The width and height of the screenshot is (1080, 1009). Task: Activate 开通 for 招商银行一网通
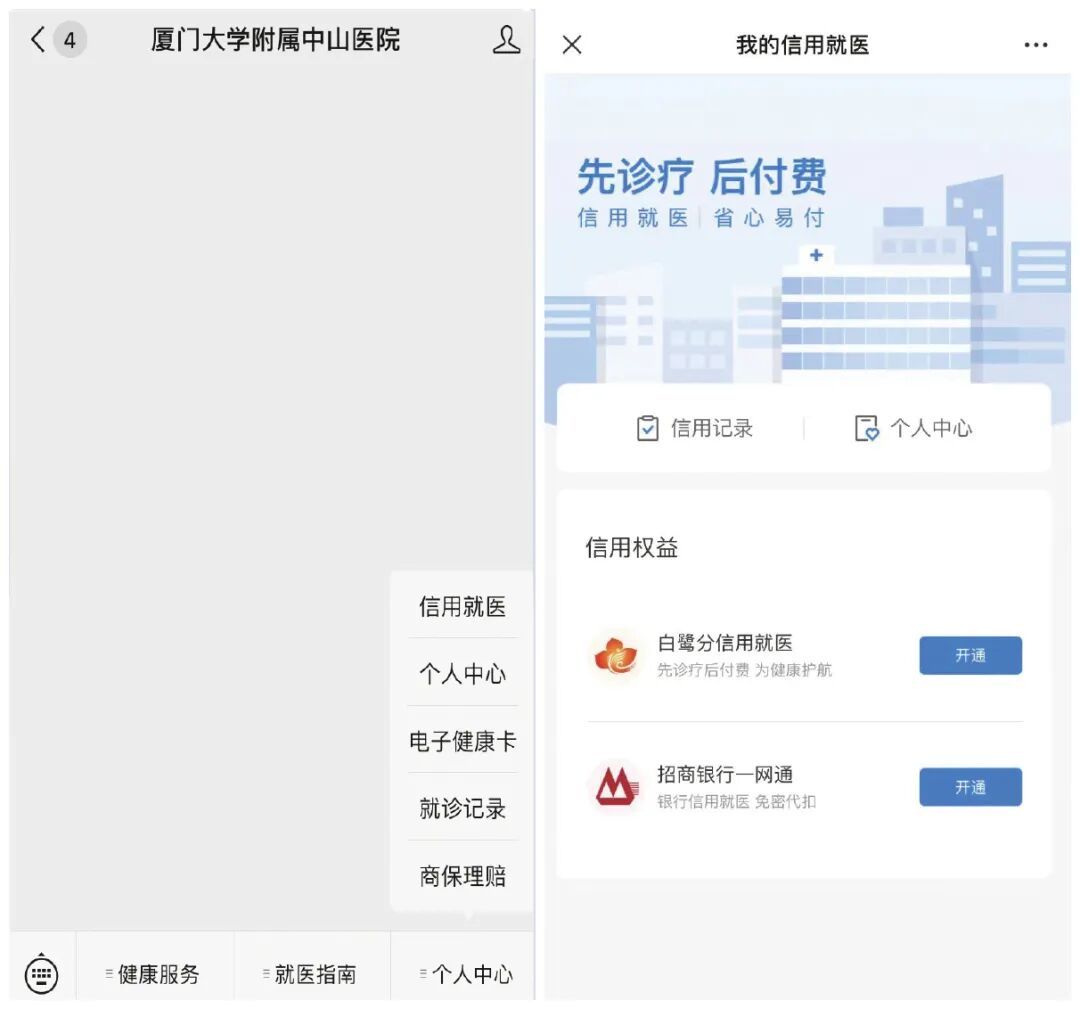970,787
